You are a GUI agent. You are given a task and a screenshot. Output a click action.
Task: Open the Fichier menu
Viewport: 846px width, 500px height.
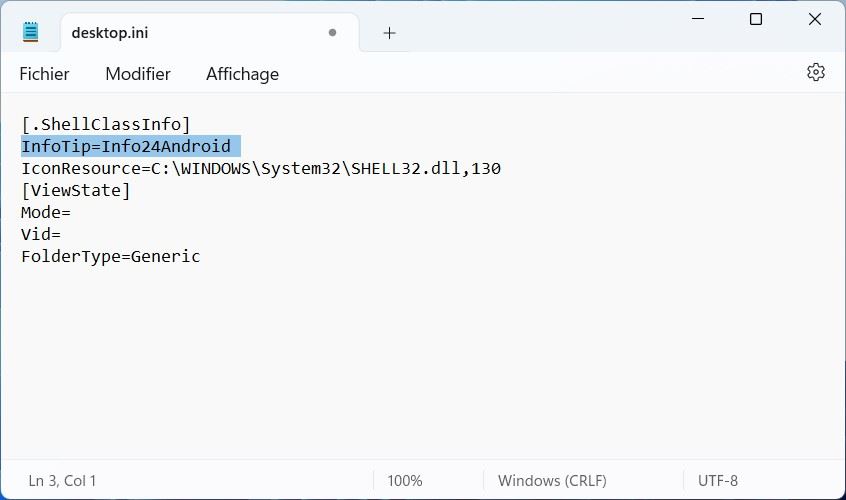(44, 74)
